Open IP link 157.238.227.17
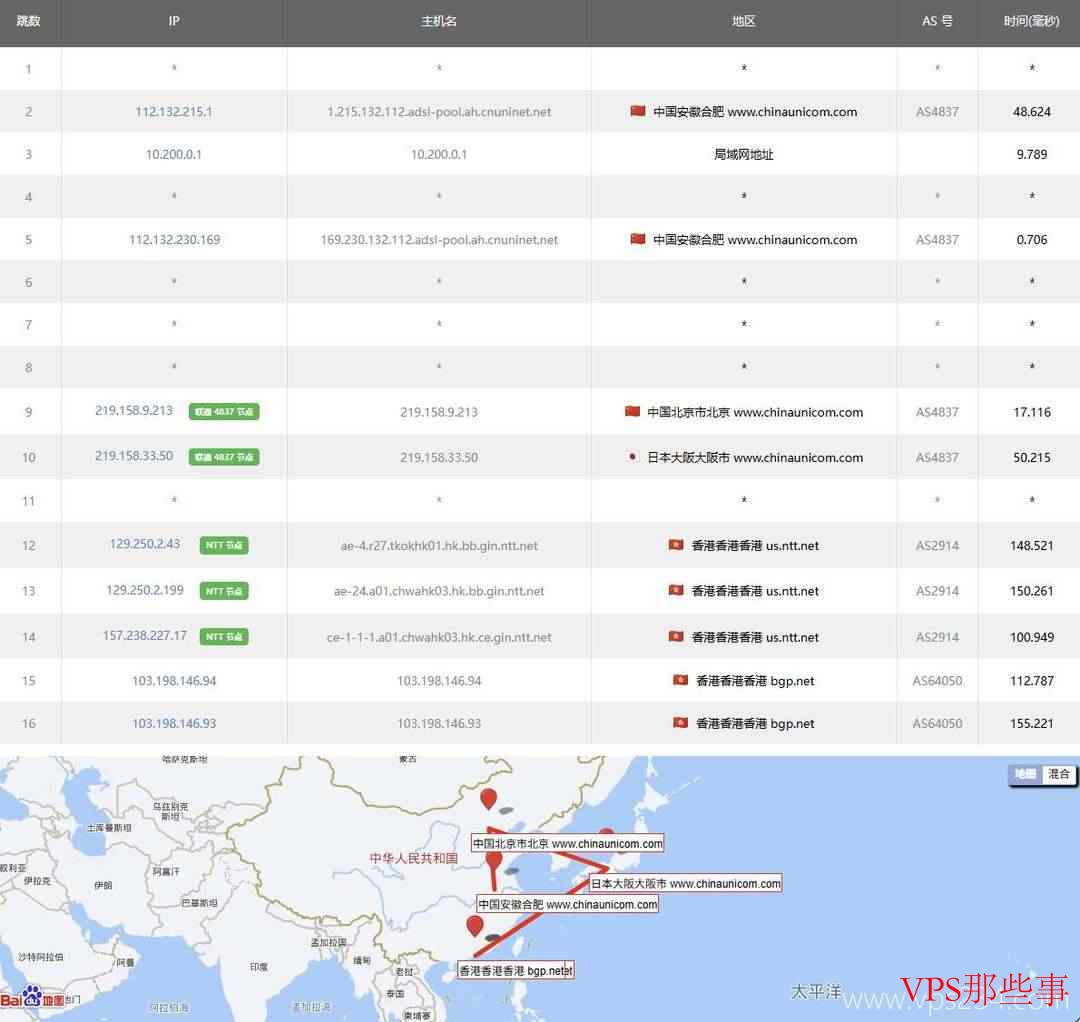Viewport: 1080px width, 1022px height. (x=145, y=635)
